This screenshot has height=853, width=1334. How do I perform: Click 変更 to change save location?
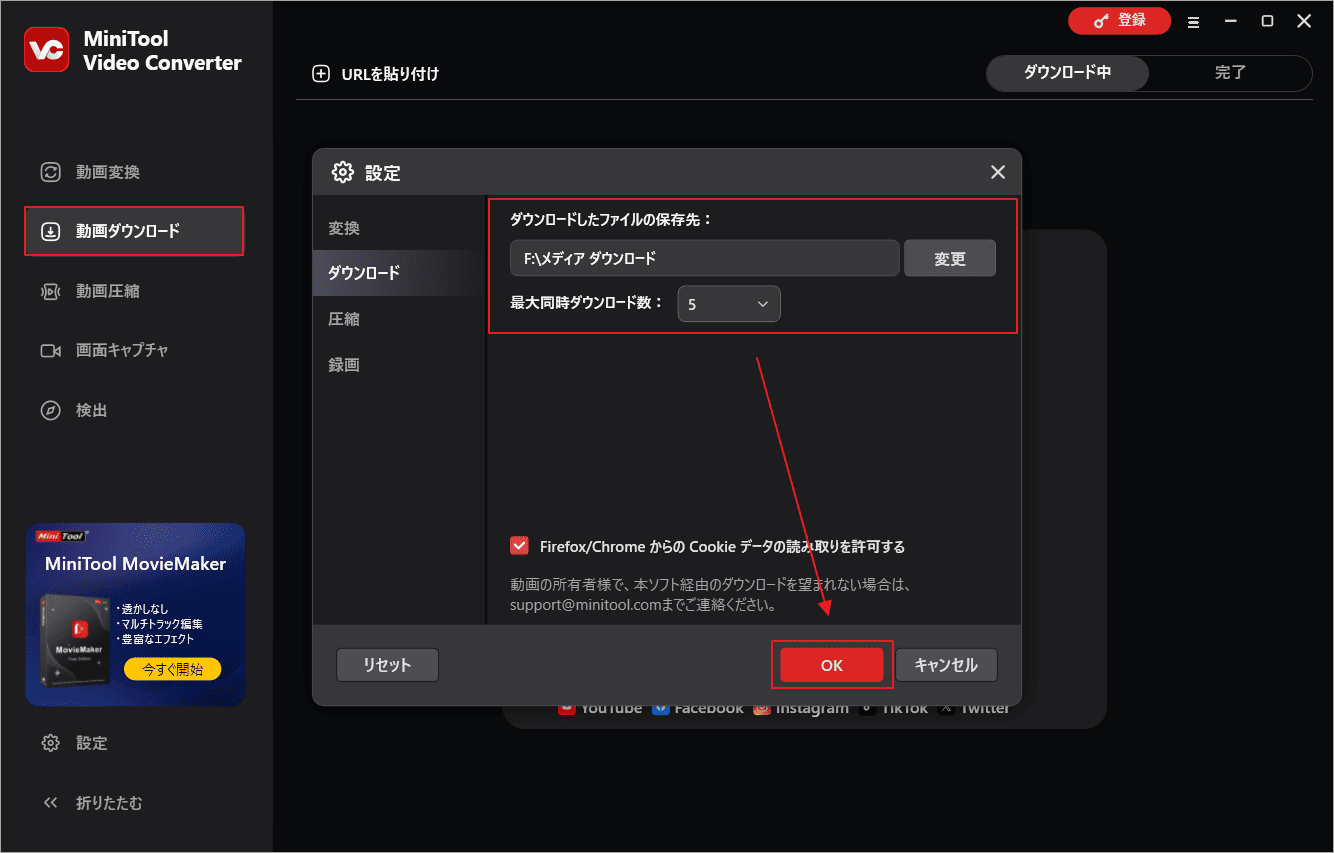(950, 258)
